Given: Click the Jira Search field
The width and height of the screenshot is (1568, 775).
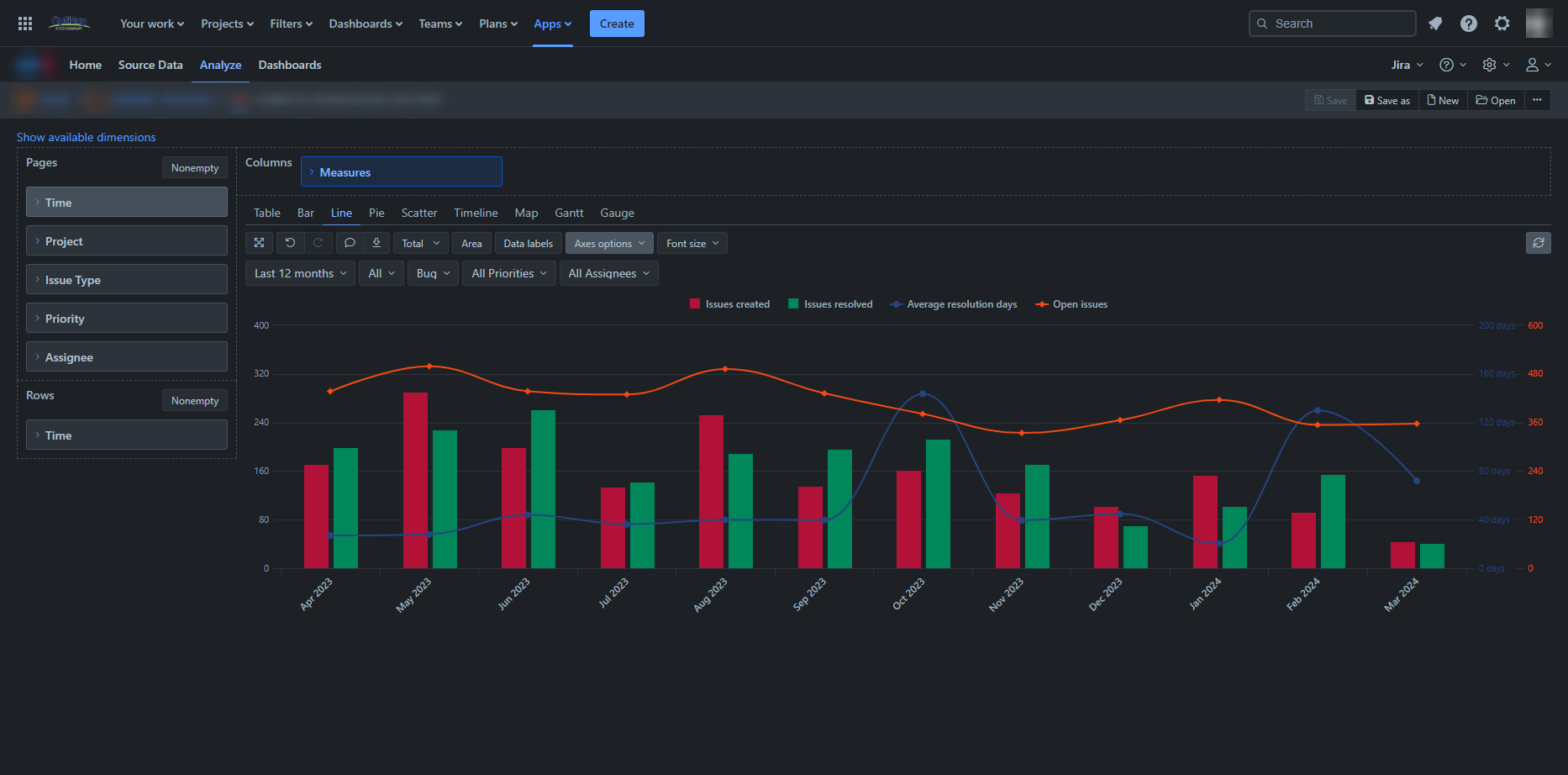Looking at the screenshot, I should coord(1332,24).
